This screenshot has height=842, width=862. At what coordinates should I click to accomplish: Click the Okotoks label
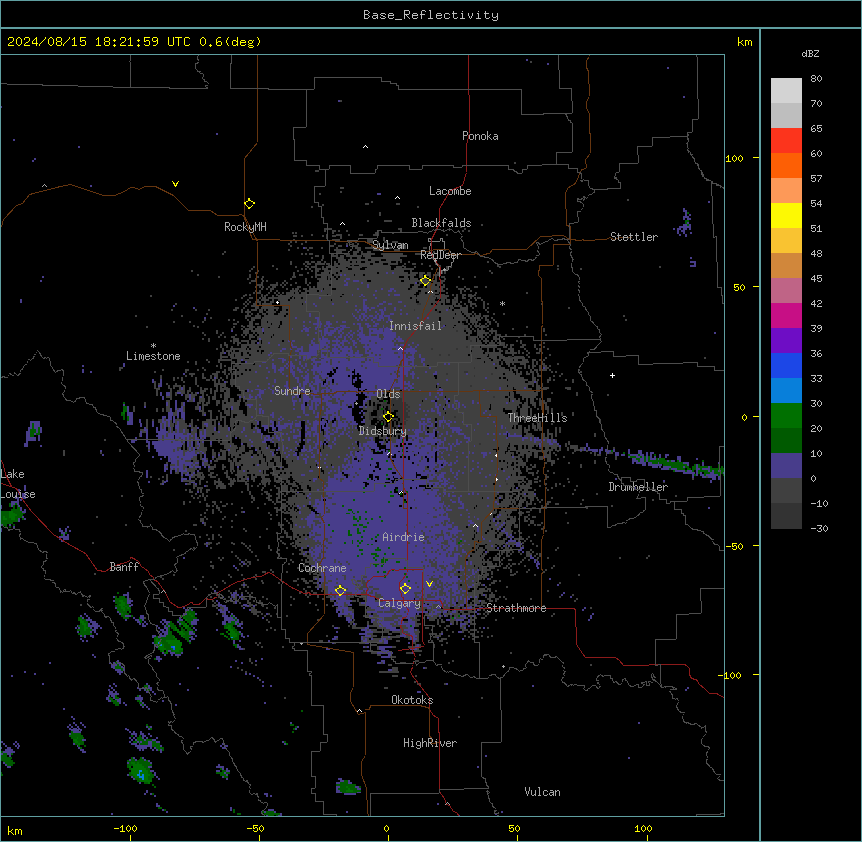coord(412,700)
